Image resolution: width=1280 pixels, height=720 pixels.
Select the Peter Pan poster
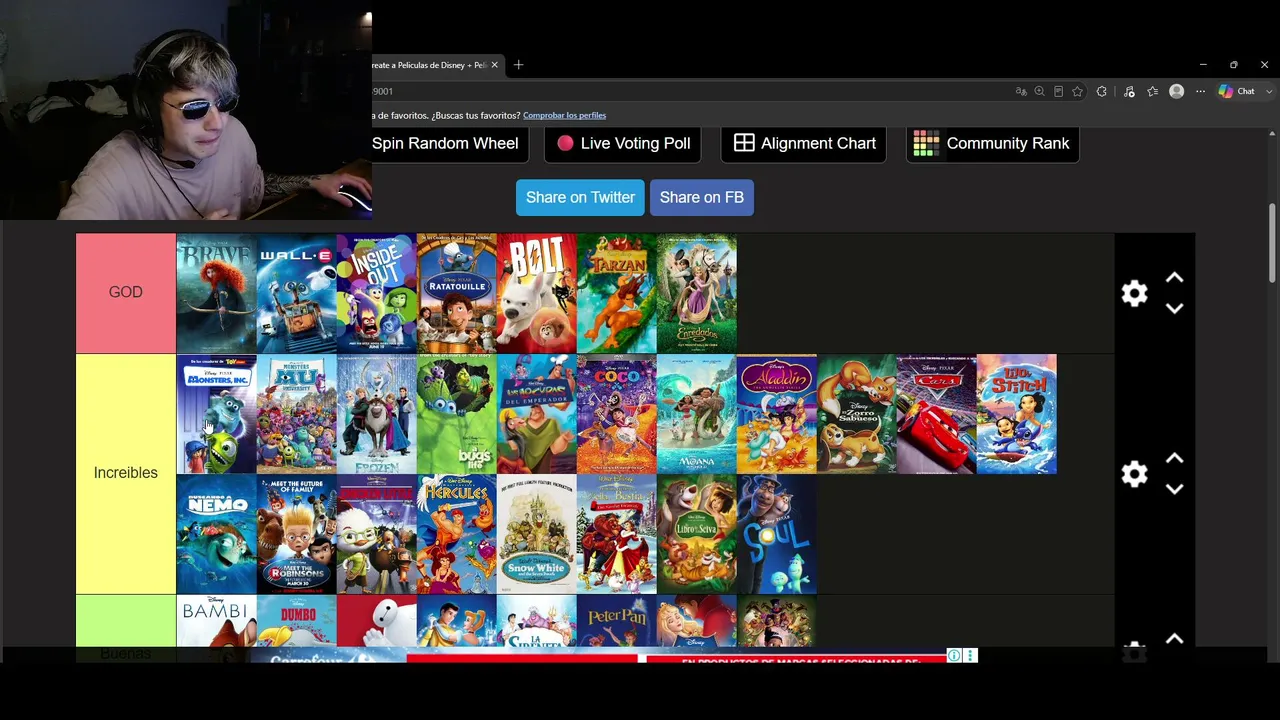click(x=617, y=621)
